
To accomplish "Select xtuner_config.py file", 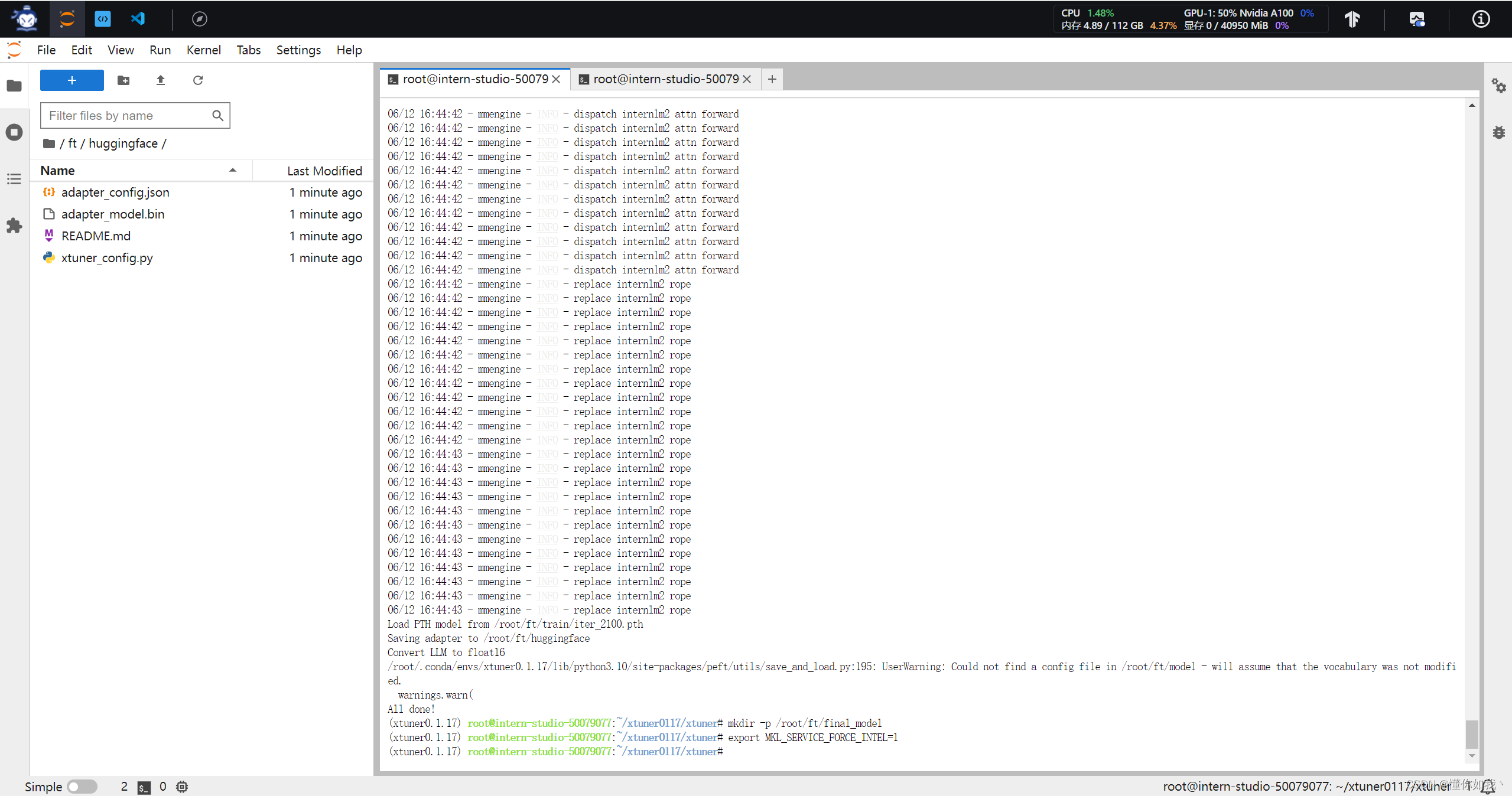I will point(202,258).
